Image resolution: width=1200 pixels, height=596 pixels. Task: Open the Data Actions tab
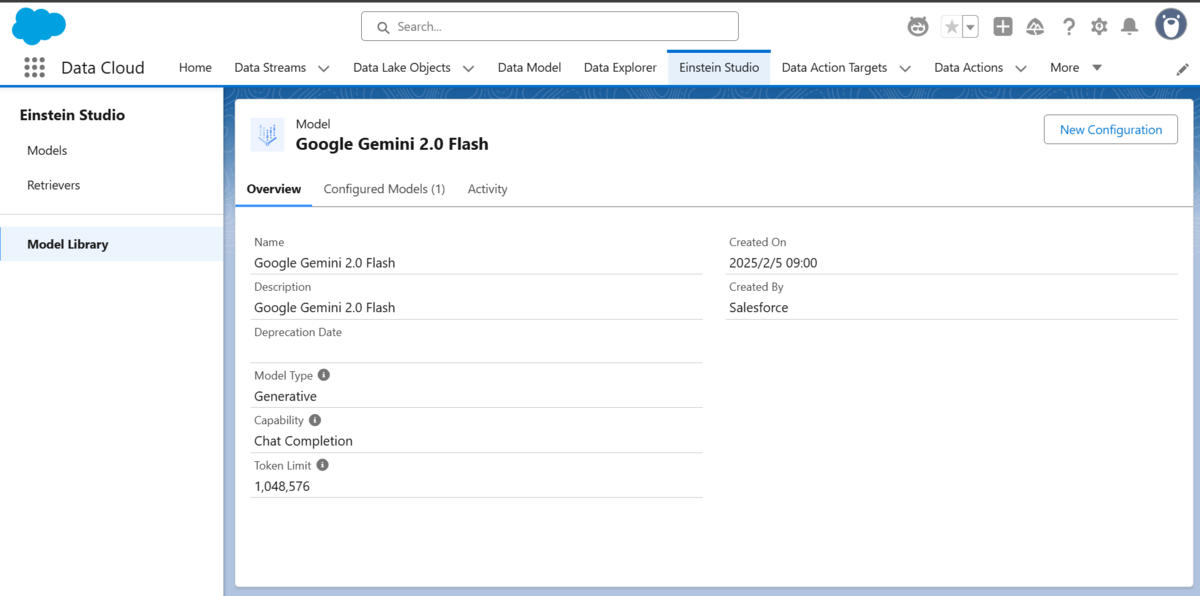pyautogui.click(x=968, y=68)
